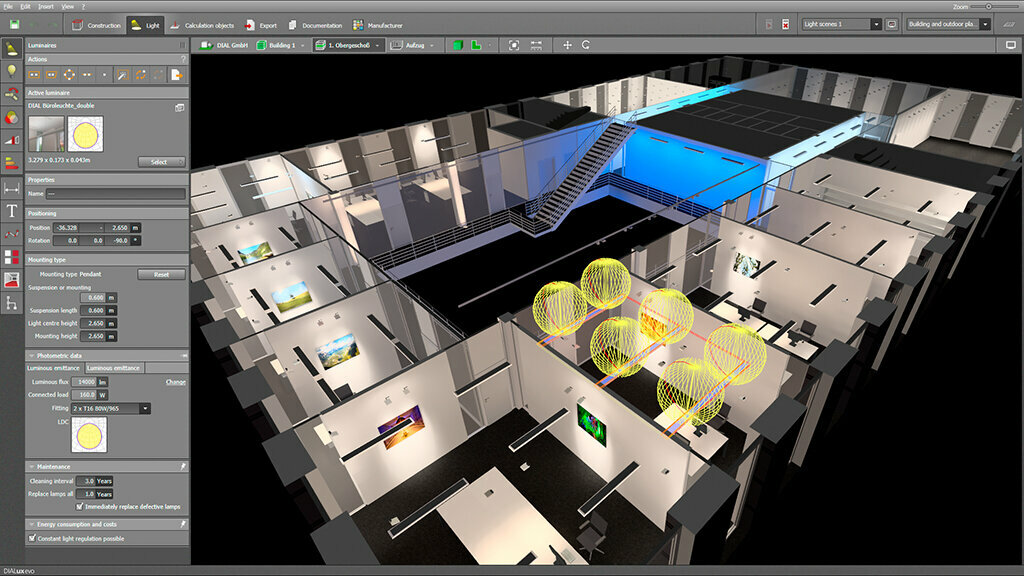
Task: Click the rotate view icon in viewport toolbar
Action: click(586, 45)
